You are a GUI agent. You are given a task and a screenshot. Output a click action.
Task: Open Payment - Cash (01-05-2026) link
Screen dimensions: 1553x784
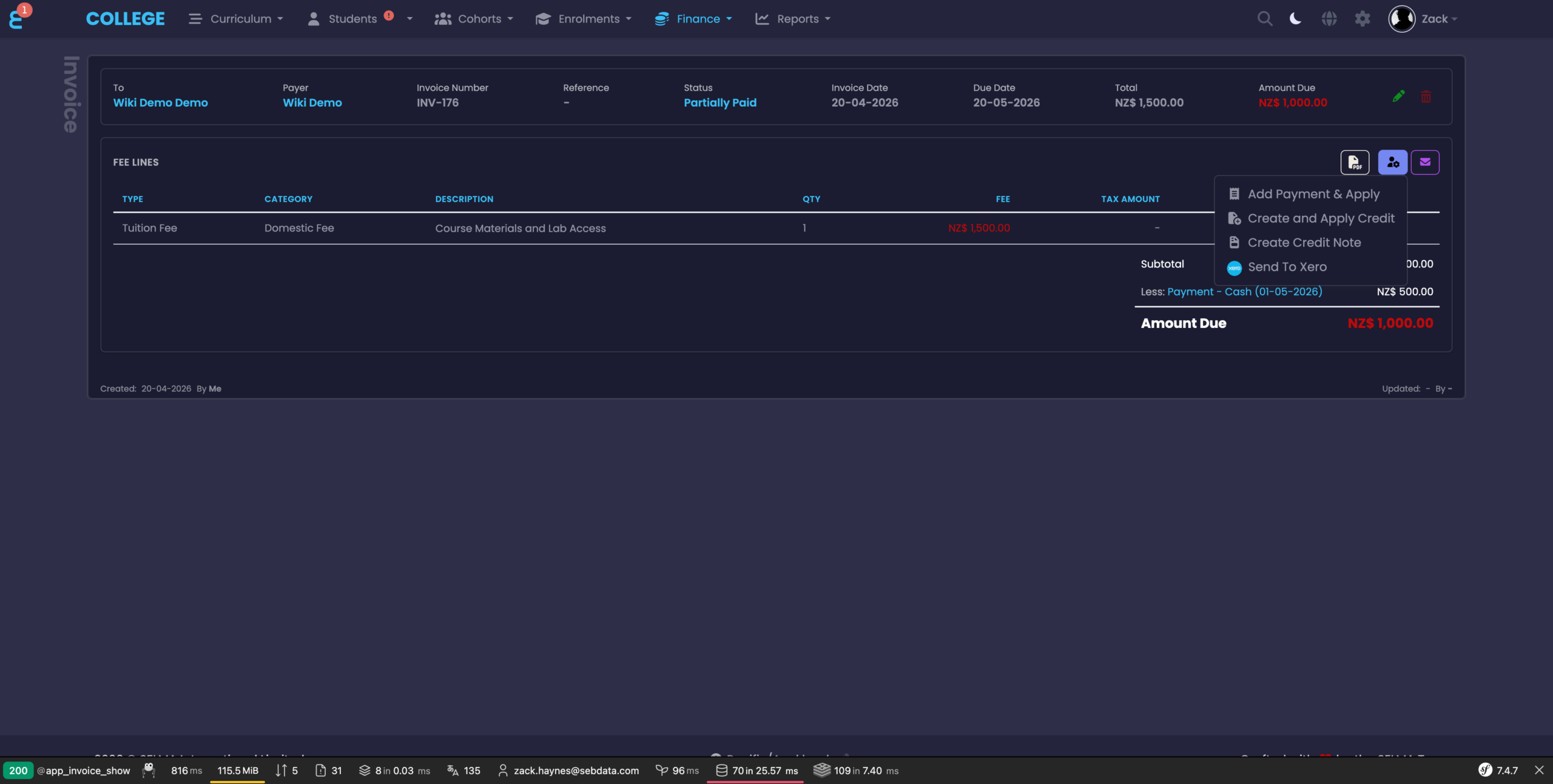click(1244, 292)
